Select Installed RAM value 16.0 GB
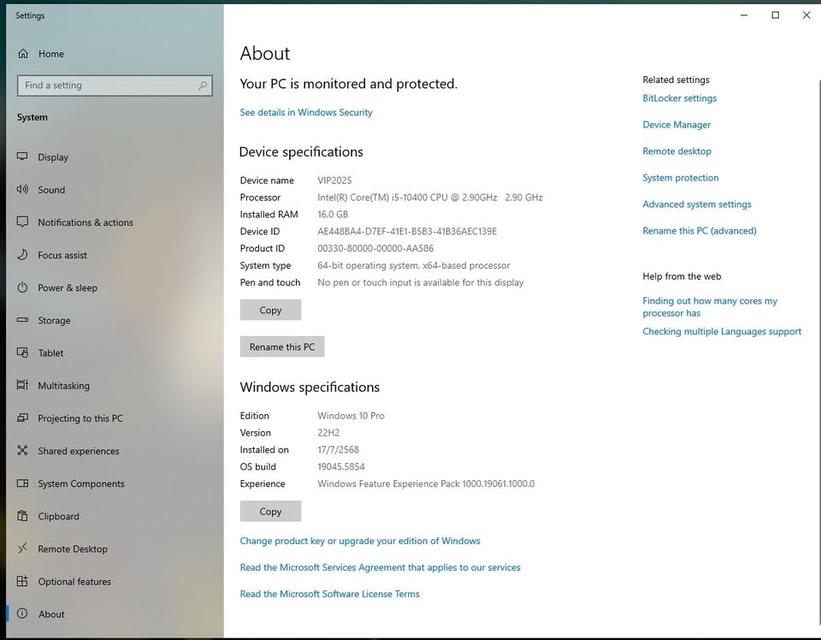Viewport: 821px width, 640px height. [x=332, y=214]
